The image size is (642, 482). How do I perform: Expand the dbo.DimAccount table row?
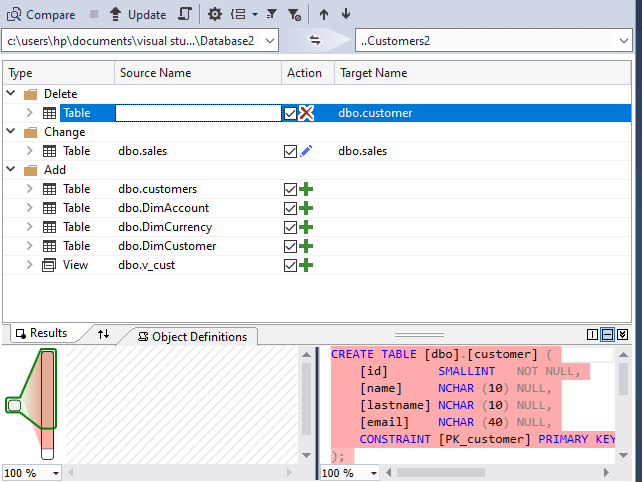[29, 208]
